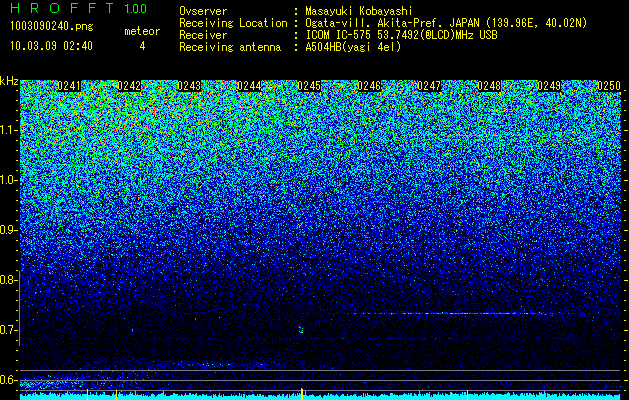Click the 0242 time label
This screenshot has height=400, width=629.
129,86
